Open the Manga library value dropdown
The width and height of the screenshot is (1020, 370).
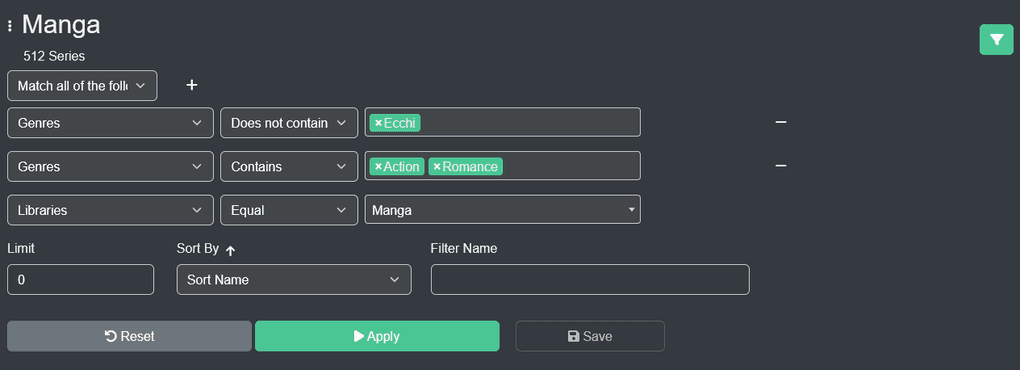(x=502, y=210)
